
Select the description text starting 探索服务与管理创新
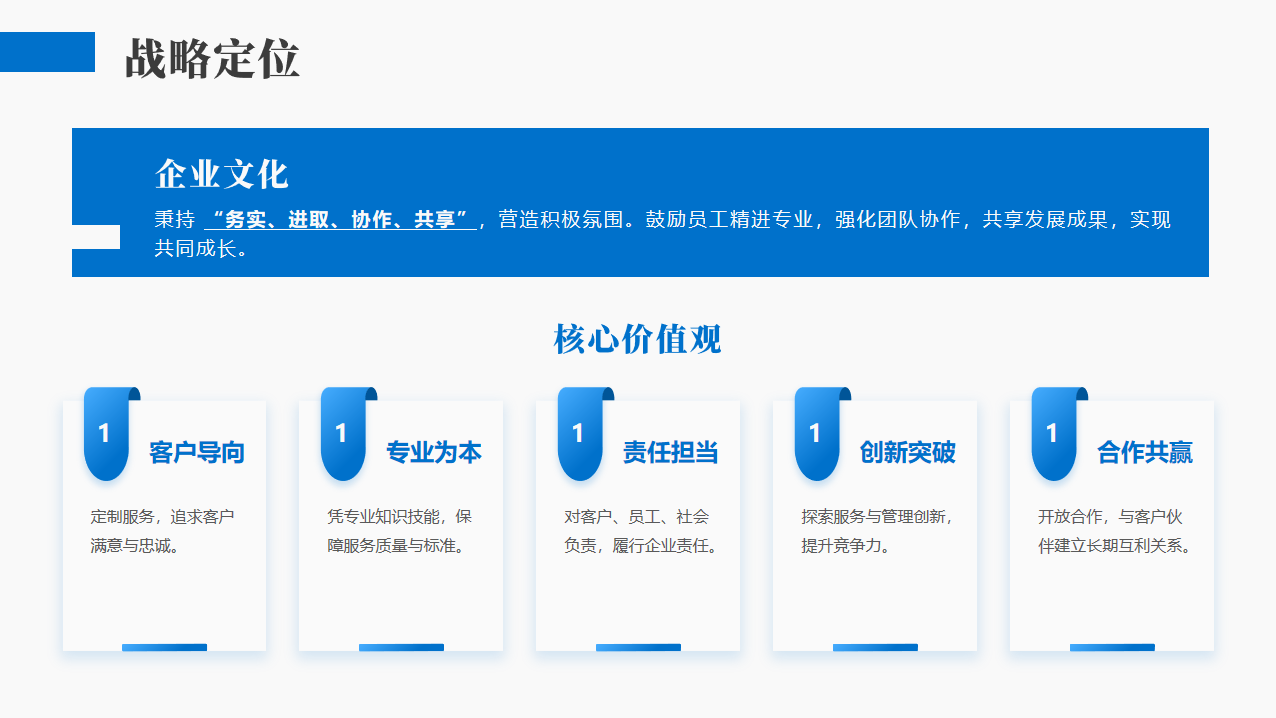[877, 531]
